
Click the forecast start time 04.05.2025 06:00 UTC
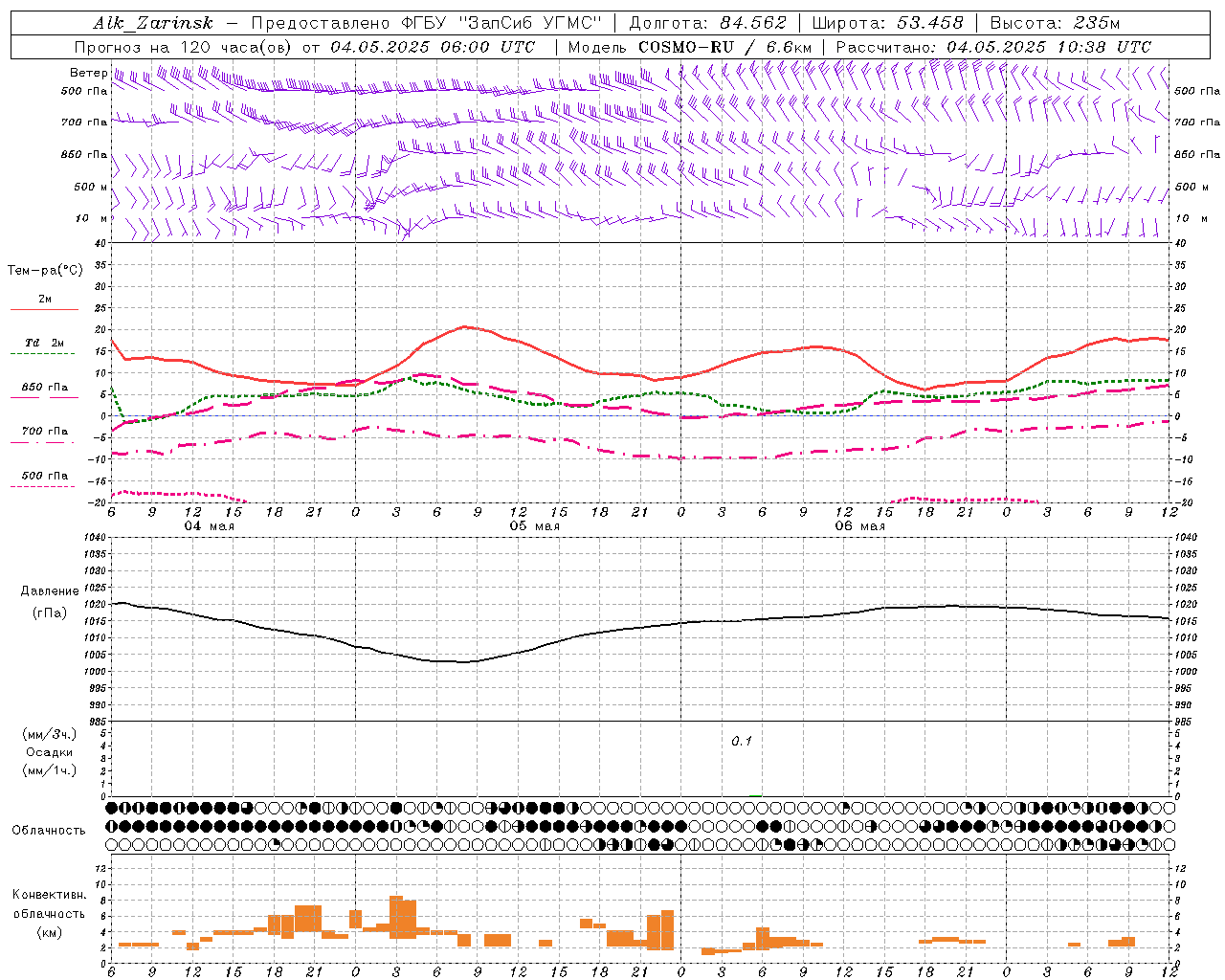433,47
